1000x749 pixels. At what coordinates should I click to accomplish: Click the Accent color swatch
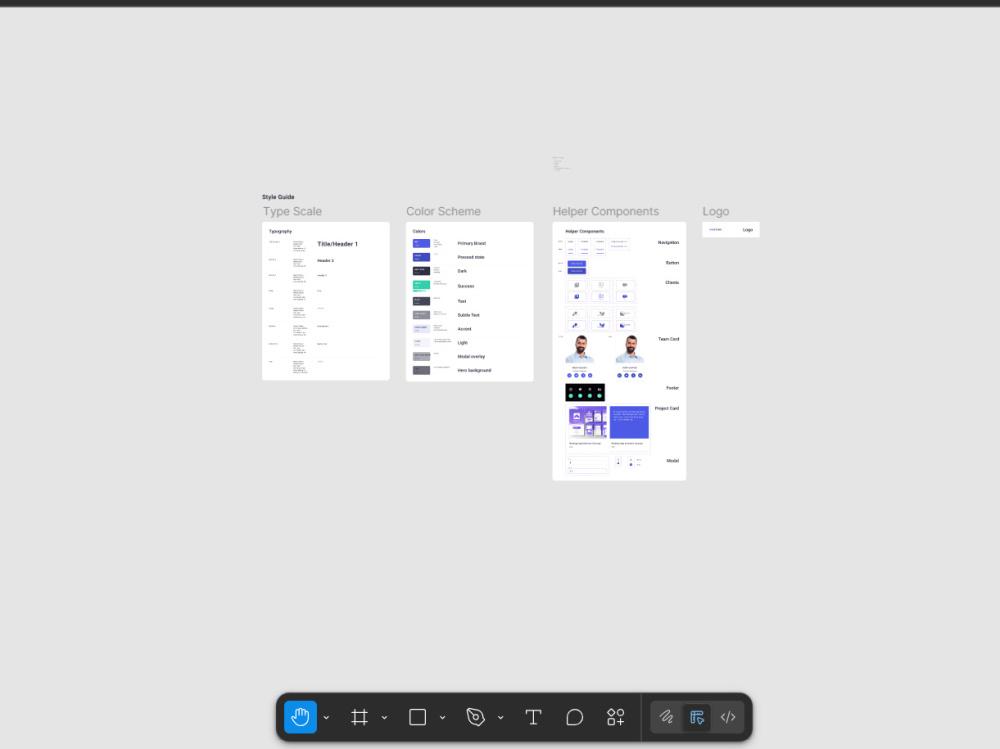click(421, 329)
